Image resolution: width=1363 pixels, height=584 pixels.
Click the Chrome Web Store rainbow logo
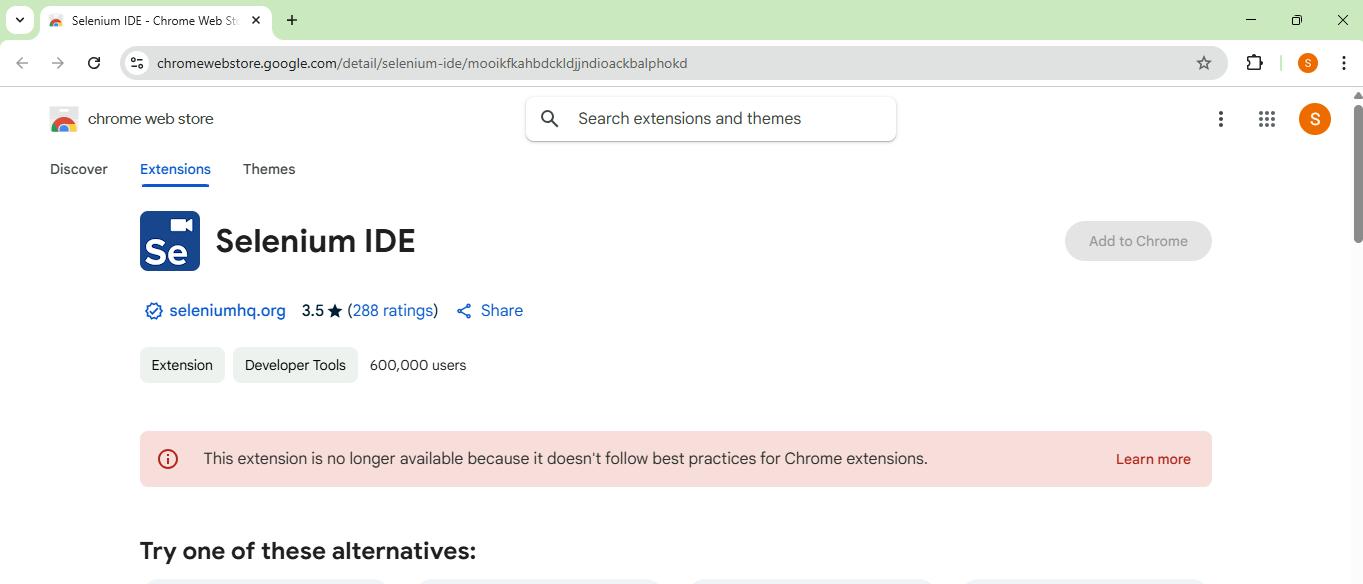[64, 120]
